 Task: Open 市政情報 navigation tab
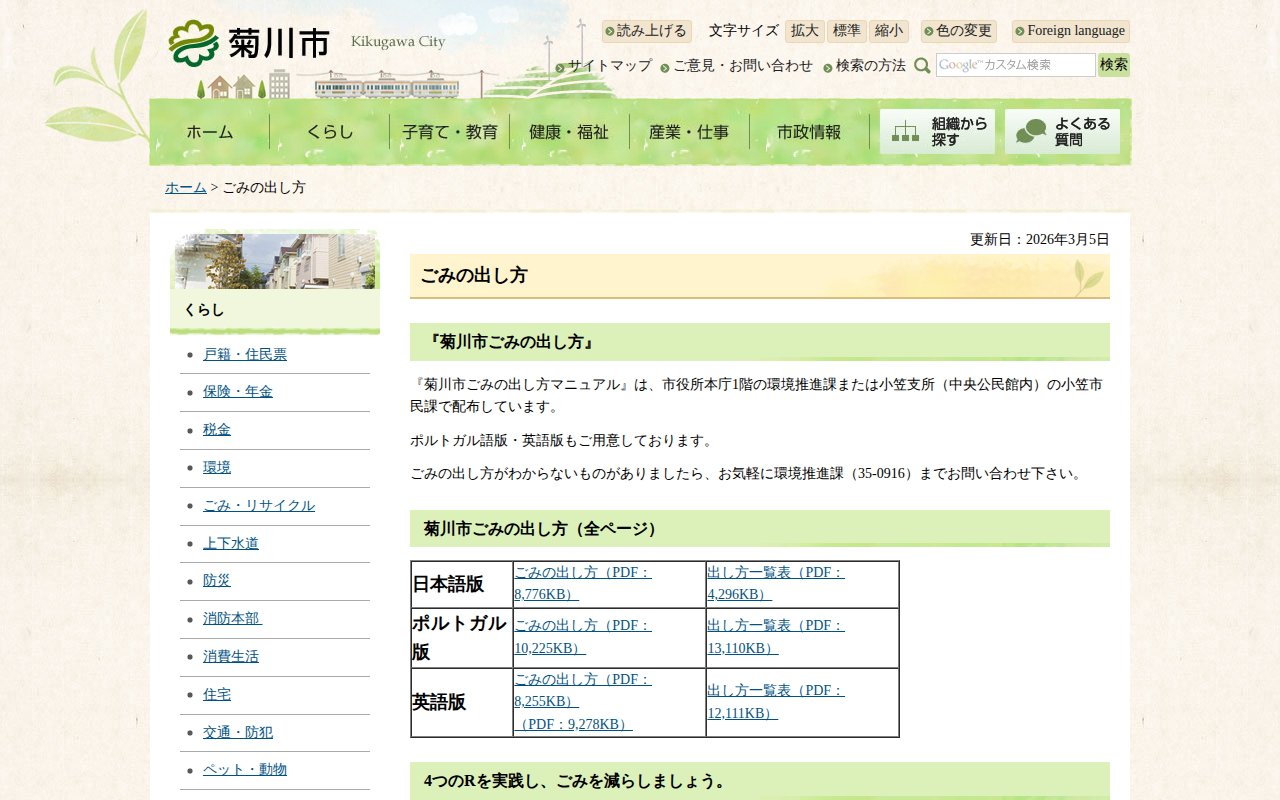809,132
